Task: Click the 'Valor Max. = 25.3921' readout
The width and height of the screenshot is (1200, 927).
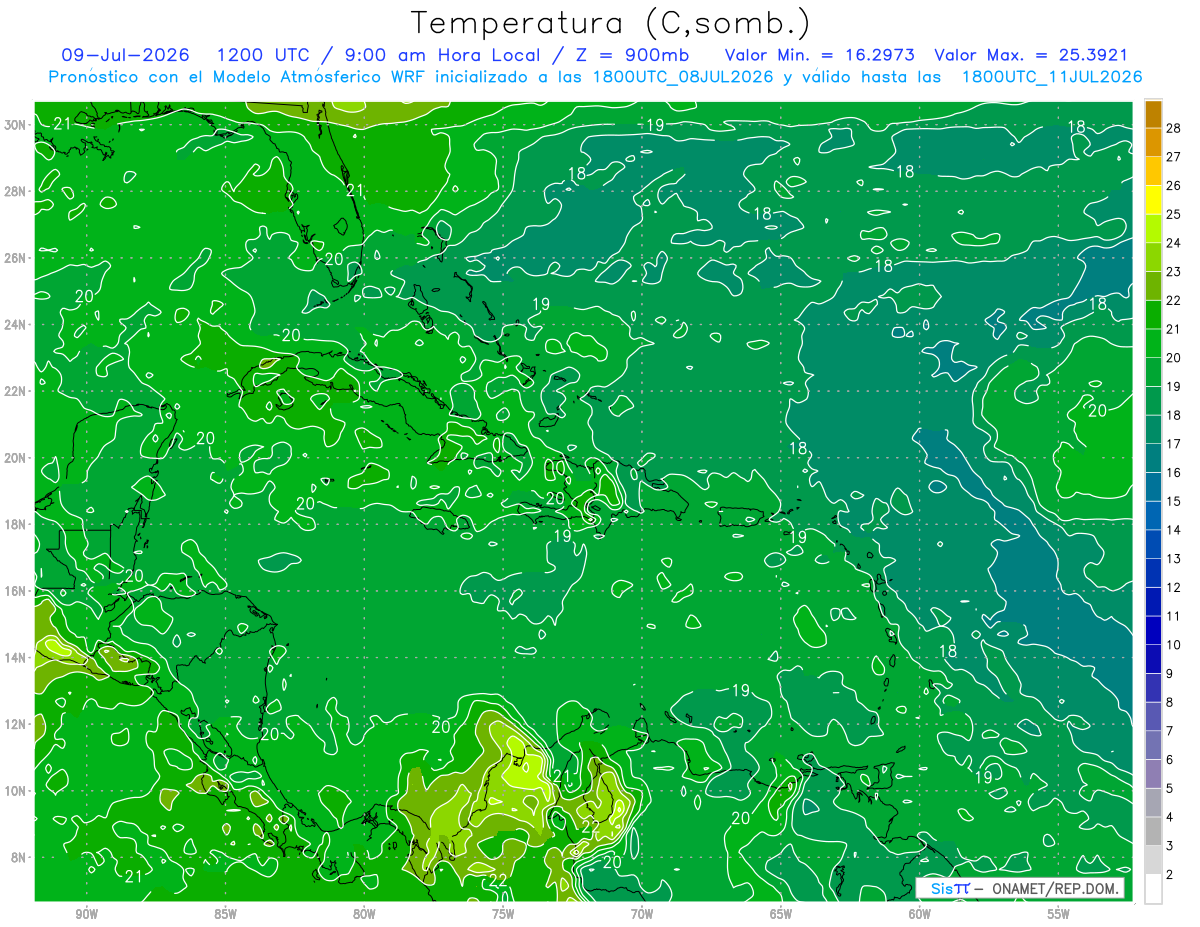Action: point(1031,55)
